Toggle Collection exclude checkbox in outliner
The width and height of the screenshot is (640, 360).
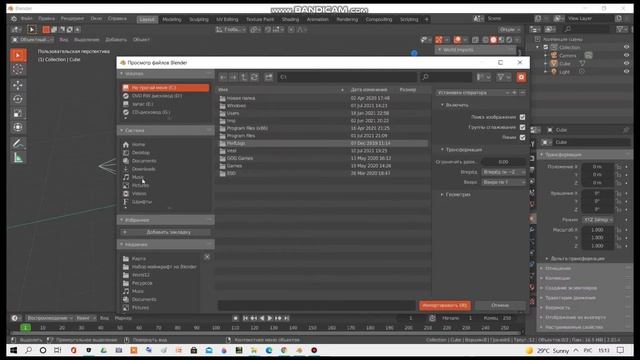(x=546, y=47)
